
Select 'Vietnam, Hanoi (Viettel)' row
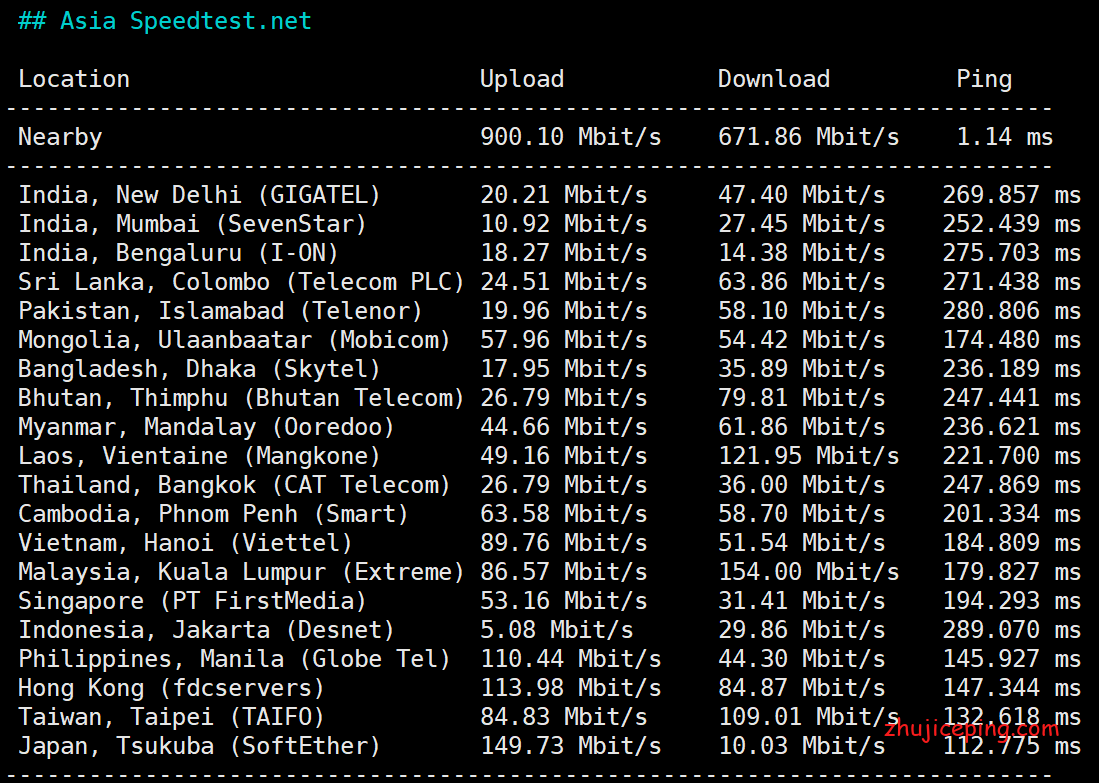point(550,543)
